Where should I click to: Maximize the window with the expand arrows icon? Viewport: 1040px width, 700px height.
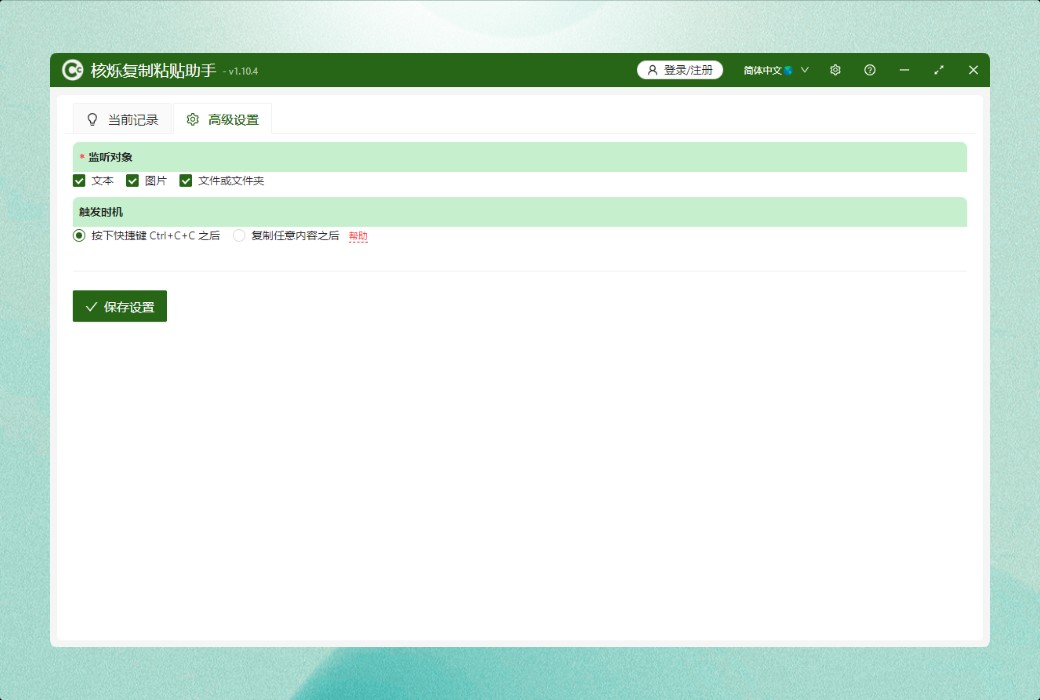point(939,70)
